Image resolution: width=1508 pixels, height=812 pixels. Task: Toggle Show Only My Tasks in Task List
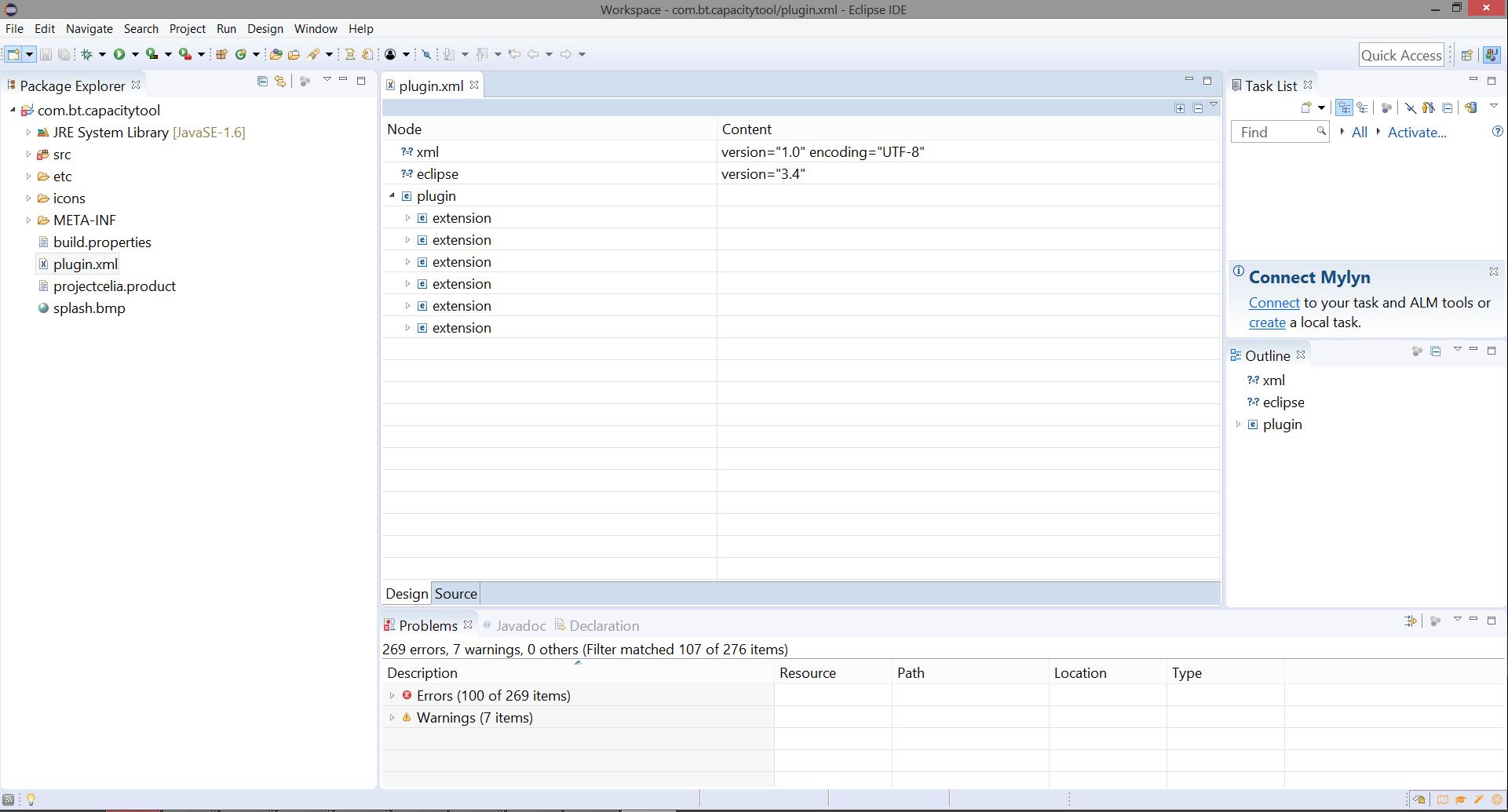pos(1428,107)
